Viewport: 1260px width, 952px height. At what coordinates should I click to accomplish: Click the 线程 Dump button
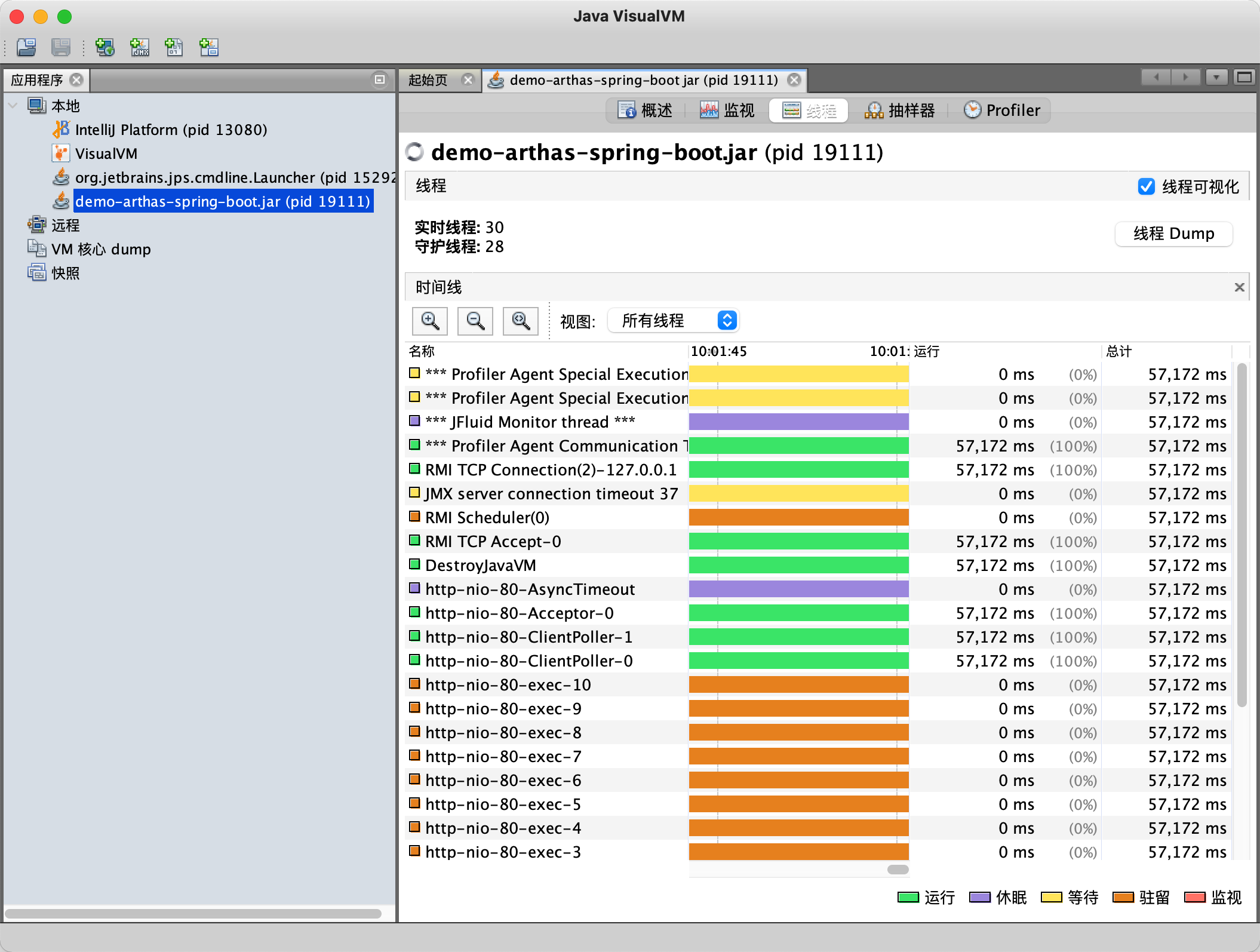click(1173, 234)
